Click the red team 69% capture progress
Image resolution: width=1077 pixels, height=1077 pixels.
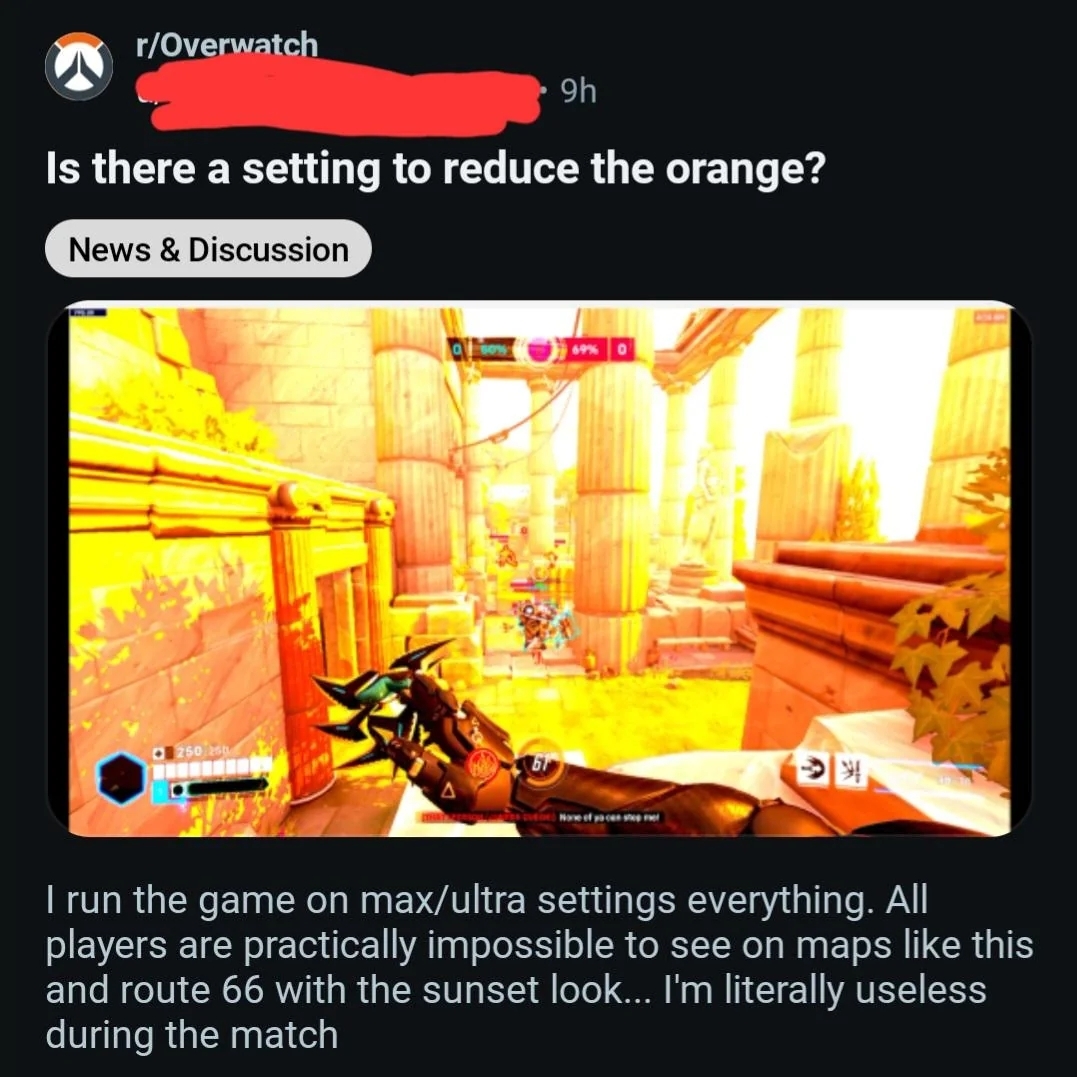[x=584, y=350]
